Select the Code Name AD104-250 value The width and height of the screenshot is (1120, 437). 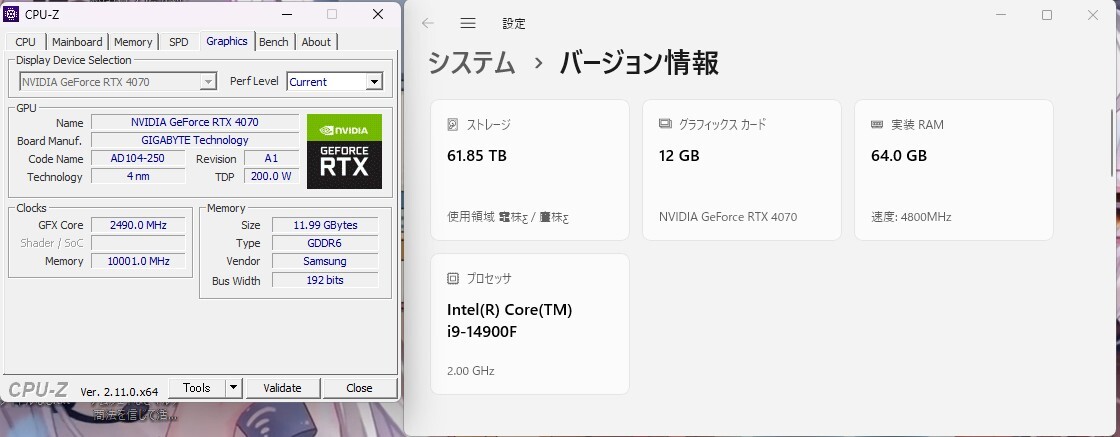click(x=137, y=159)
